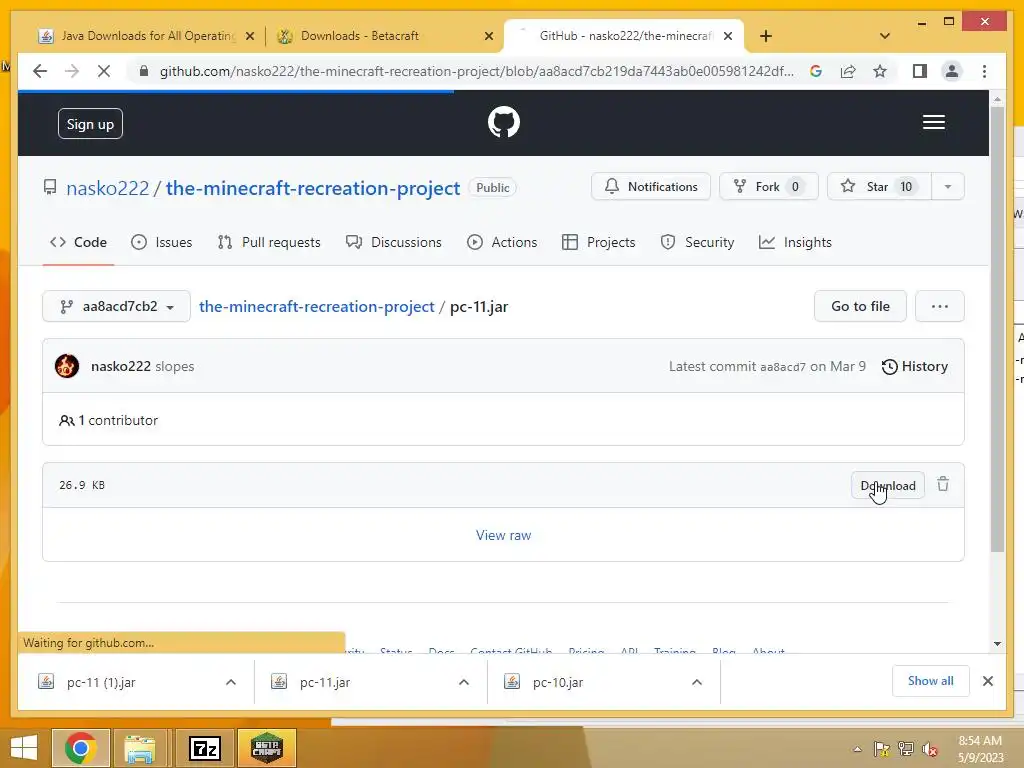Bookmark this page with star icon

(x=880, y=71)
